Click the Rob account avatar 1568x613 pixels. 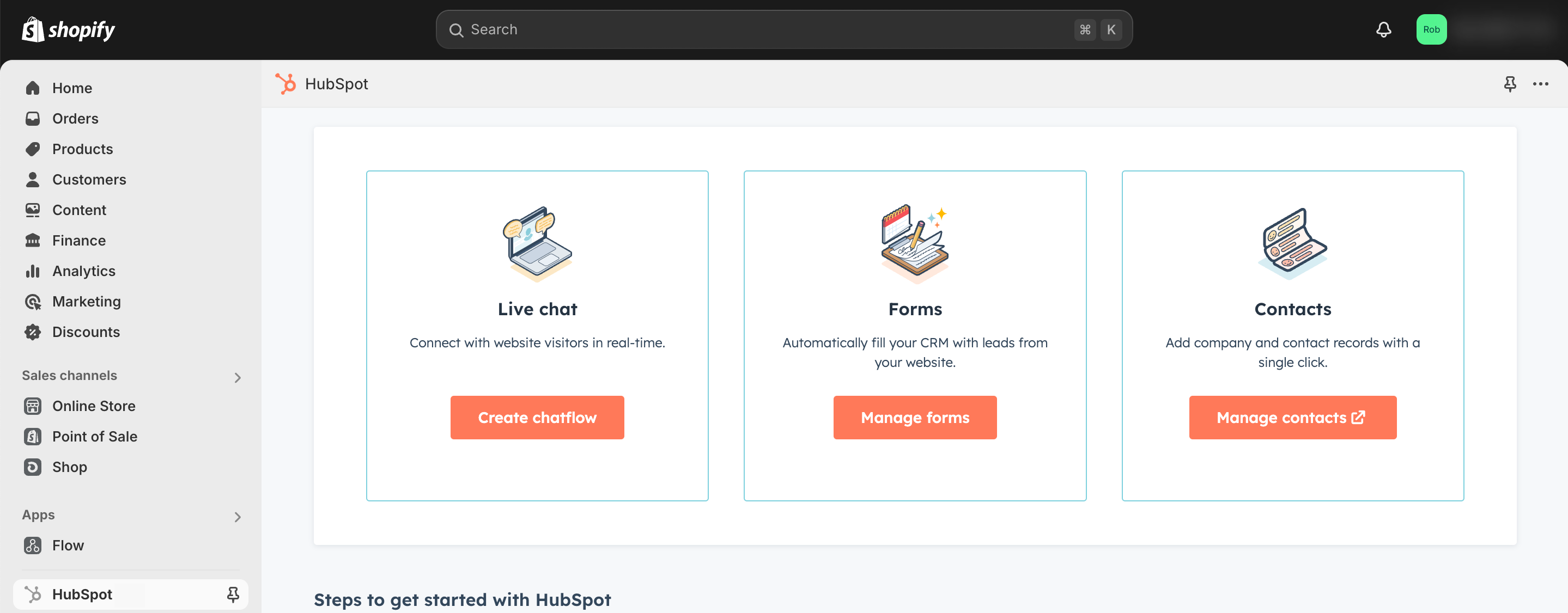[x=1432, y=29]
